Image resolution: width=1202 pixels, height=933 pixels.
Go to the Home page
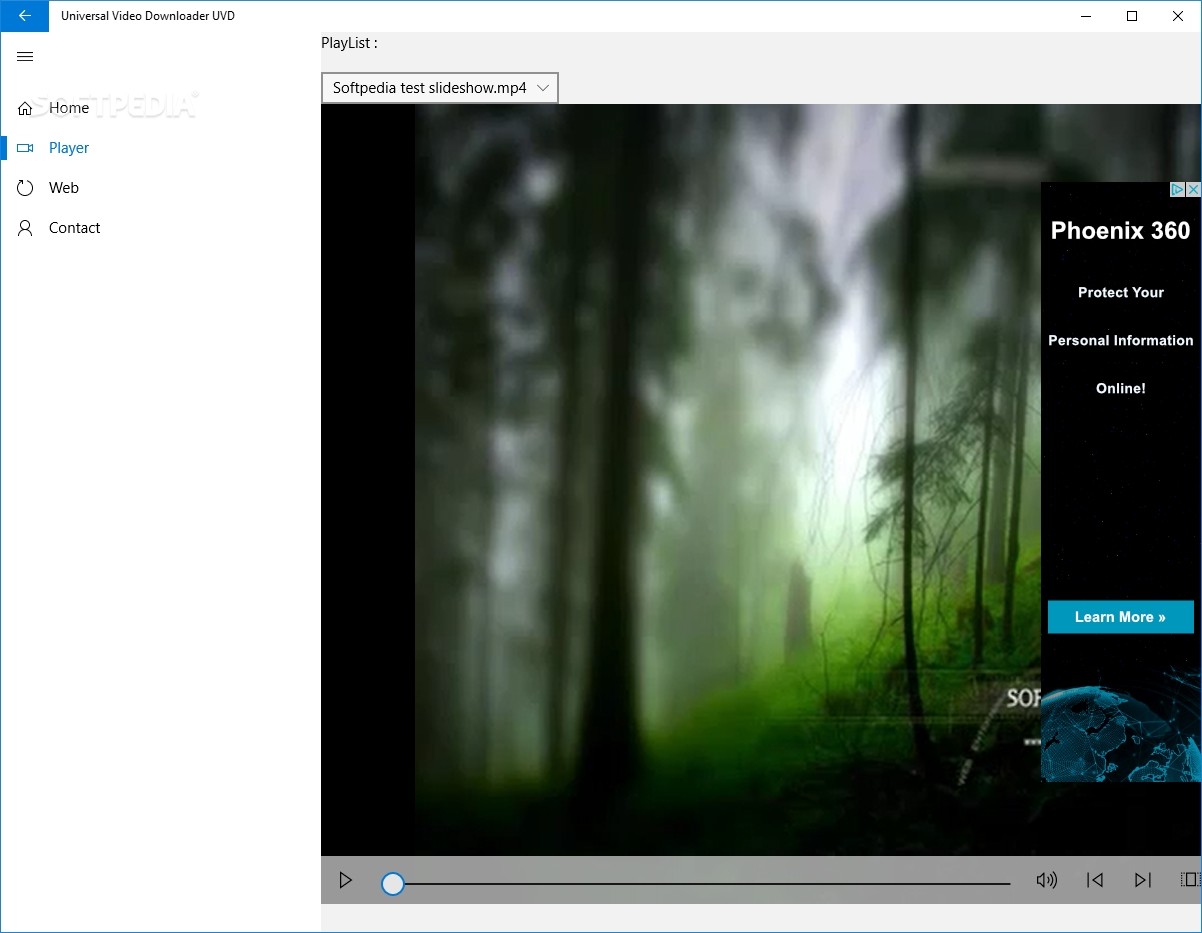(x=160, y=108)
